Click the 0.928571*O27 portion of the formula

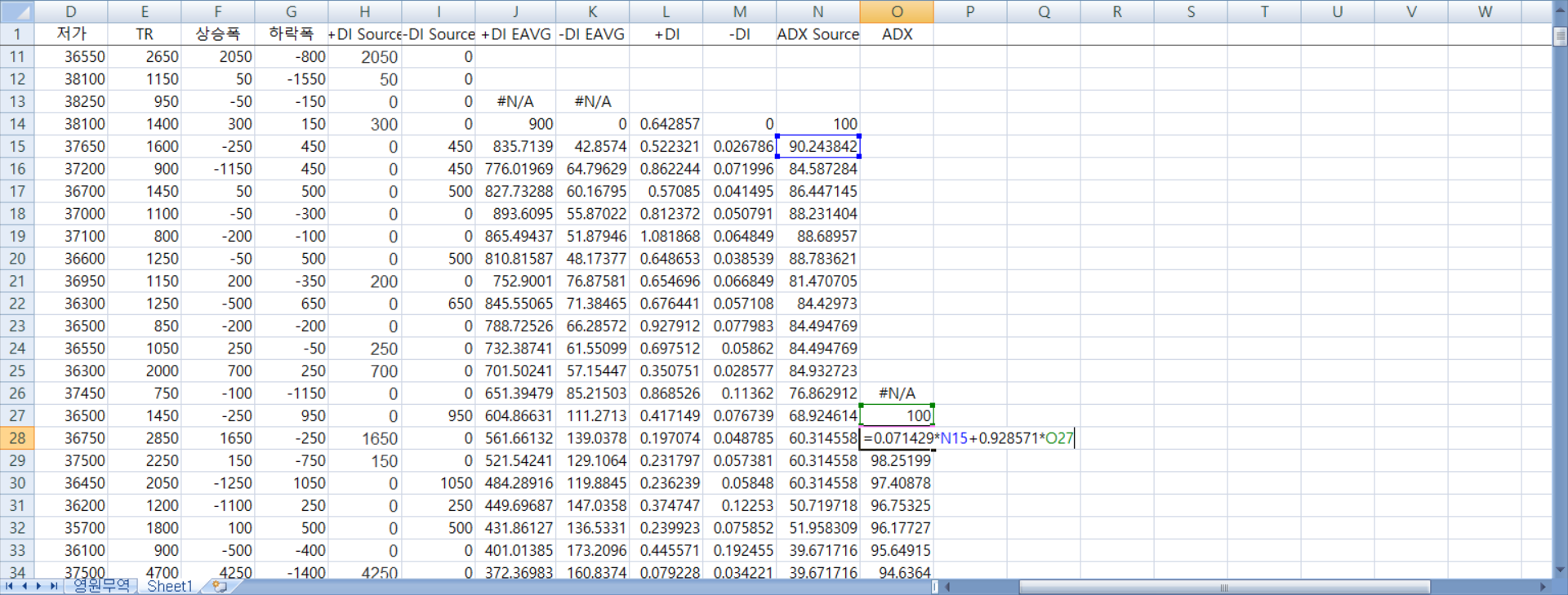pos(1026,438)
